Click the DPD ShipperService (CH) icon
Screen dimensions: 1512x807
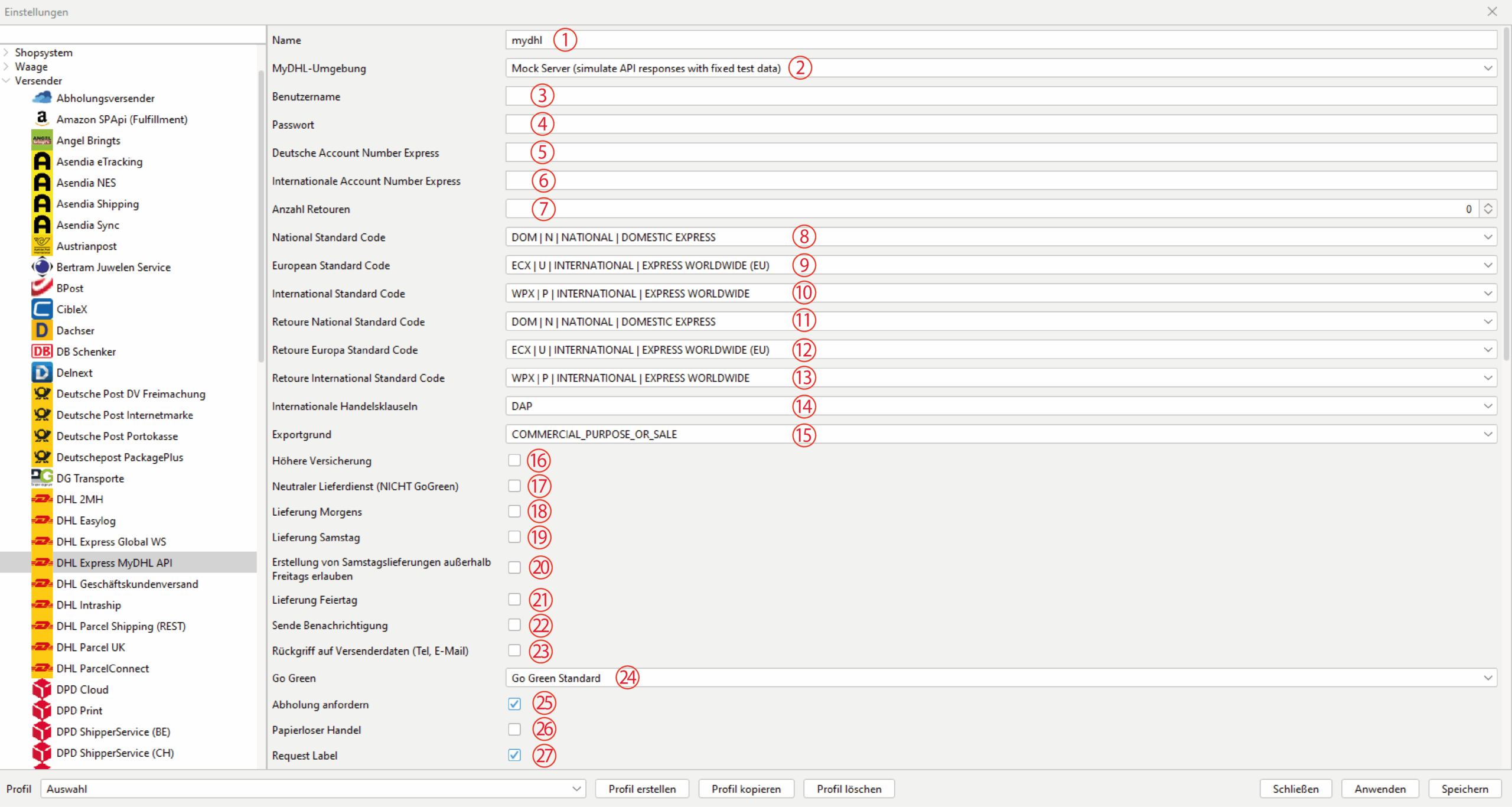[x=42, y=753]
